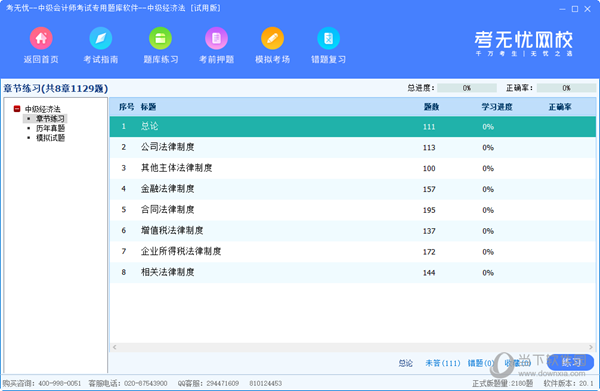Select 模拟试题 in the tree
600x391 pixels.
click(x=50, y=138)
